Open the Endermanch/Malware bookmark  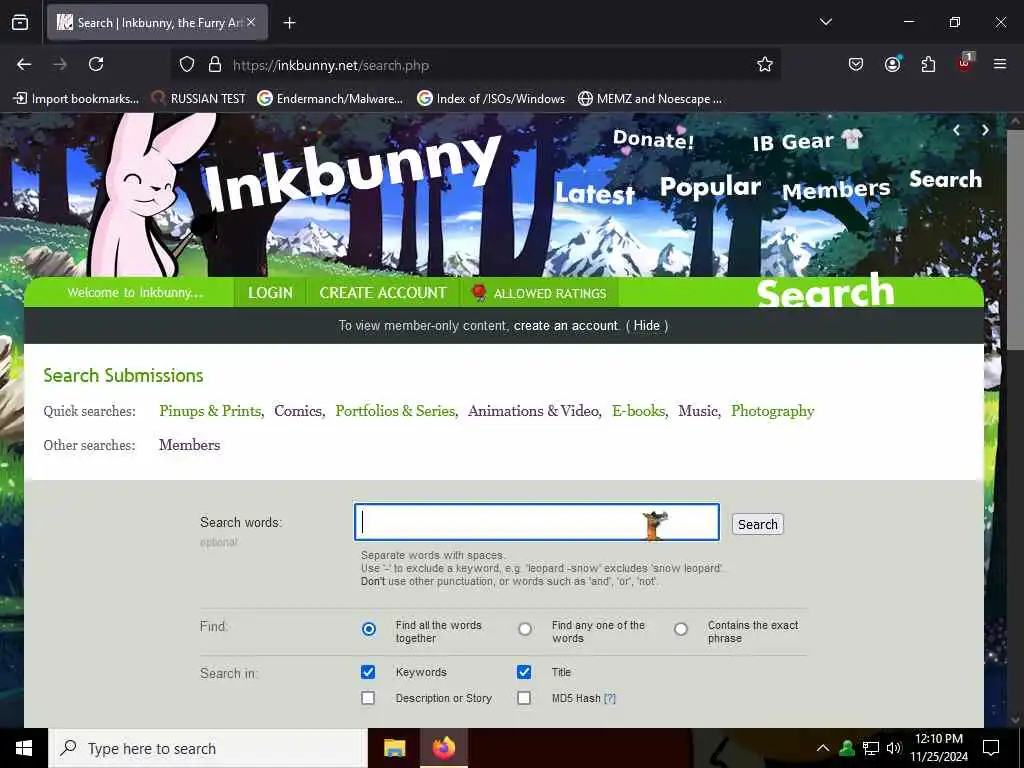click(x=330, y=99)
